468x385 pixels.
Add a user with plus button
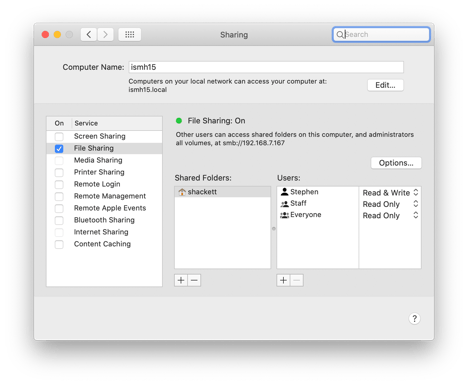tap(283, 280)
